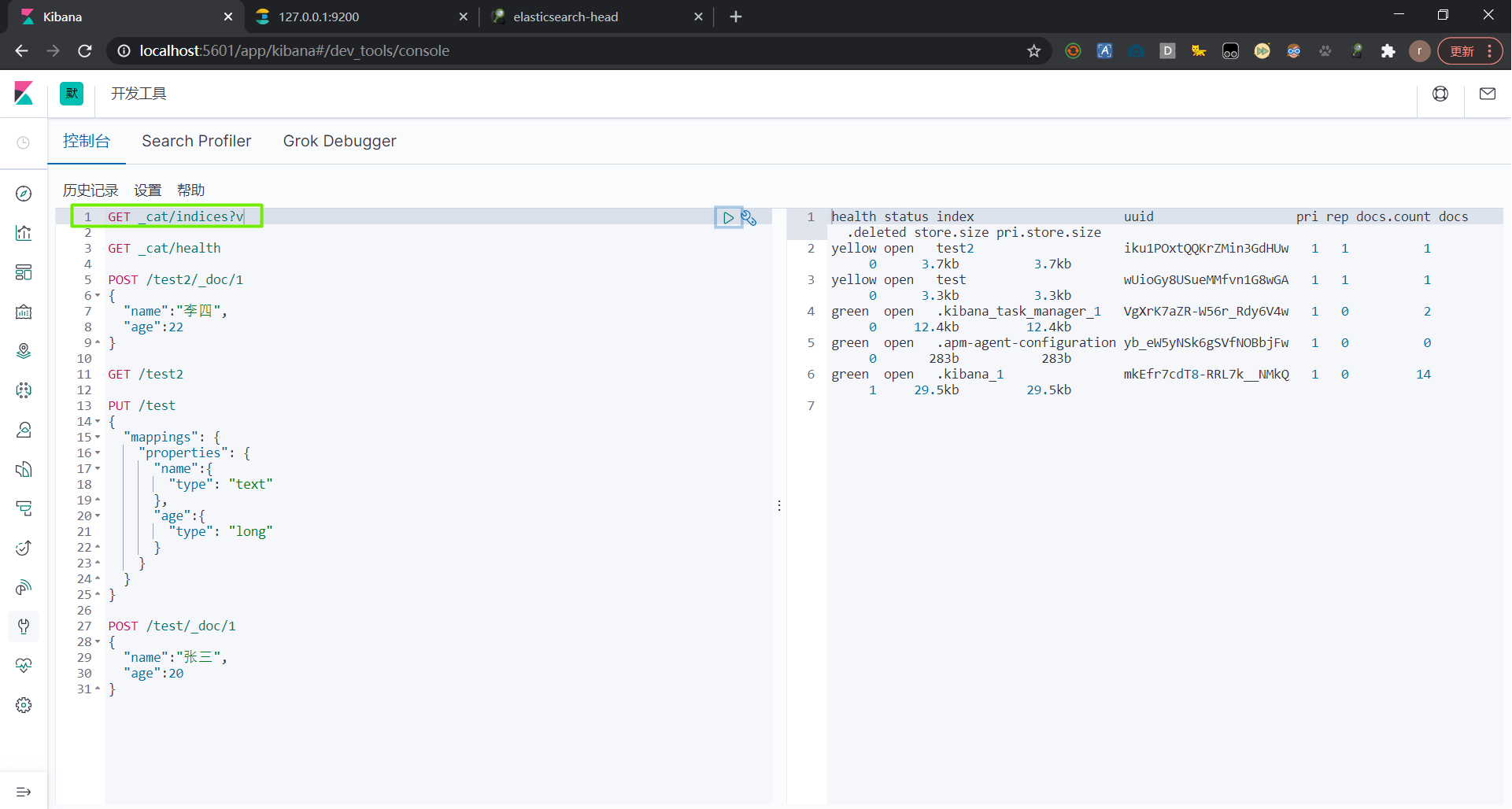
Task: Click the 更新 browser update button
Action: (1469, 51)
